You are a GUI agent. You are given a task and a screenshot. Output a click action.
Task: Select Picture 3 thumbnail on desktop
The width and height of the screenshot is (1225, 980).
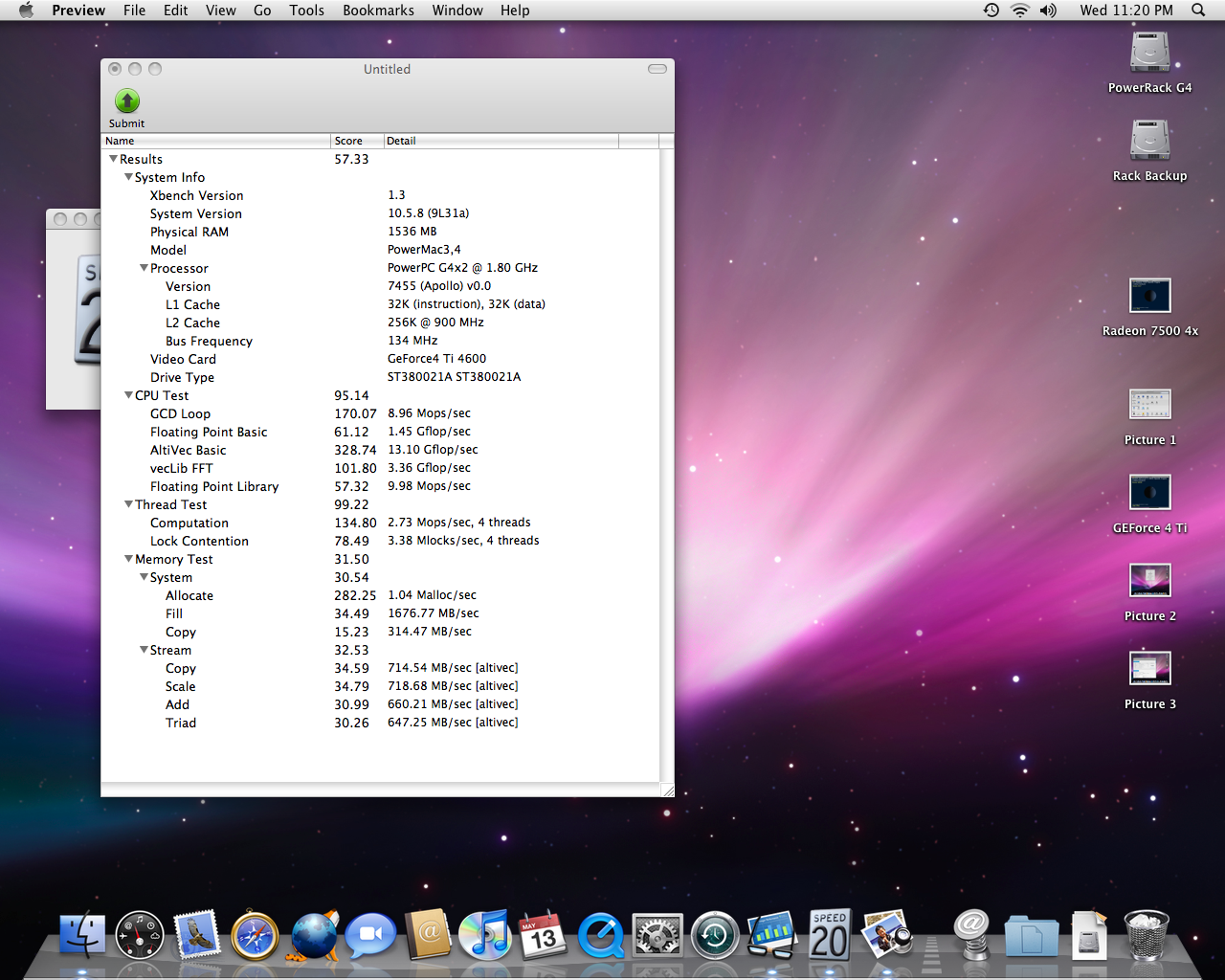1149,669
